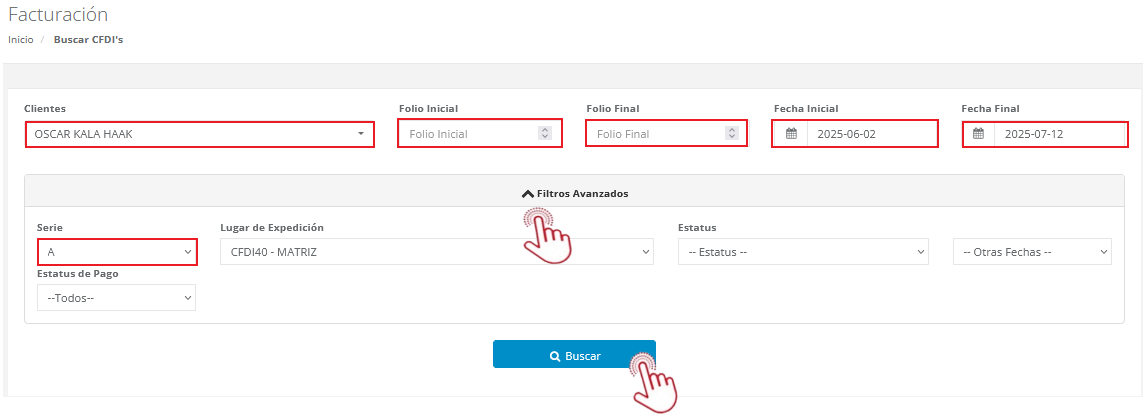Expand the Lugar de Expedición dropdown
The image size is (1147, 420).
point(436,252)
